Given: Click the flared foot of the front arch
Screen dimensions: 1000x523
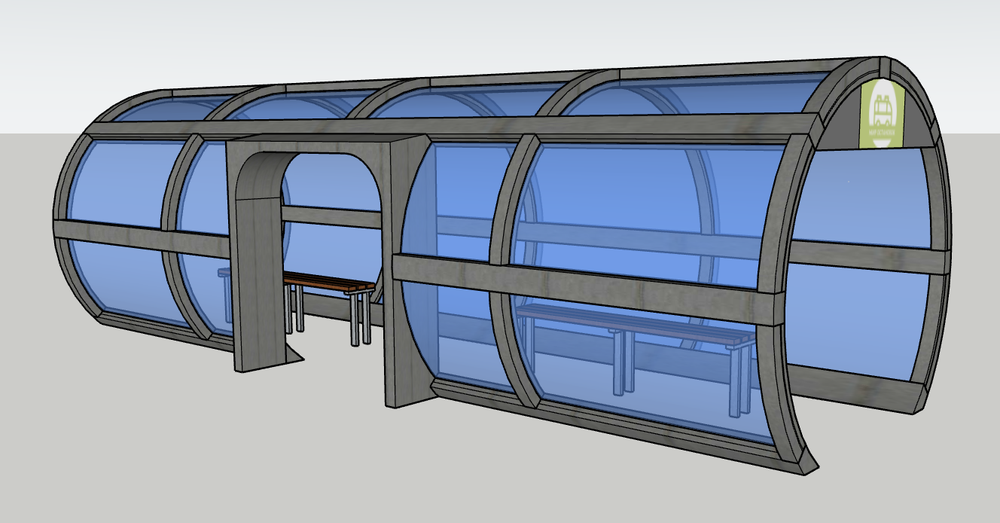Looking at the screenshot, I should (x=797, y=454).
